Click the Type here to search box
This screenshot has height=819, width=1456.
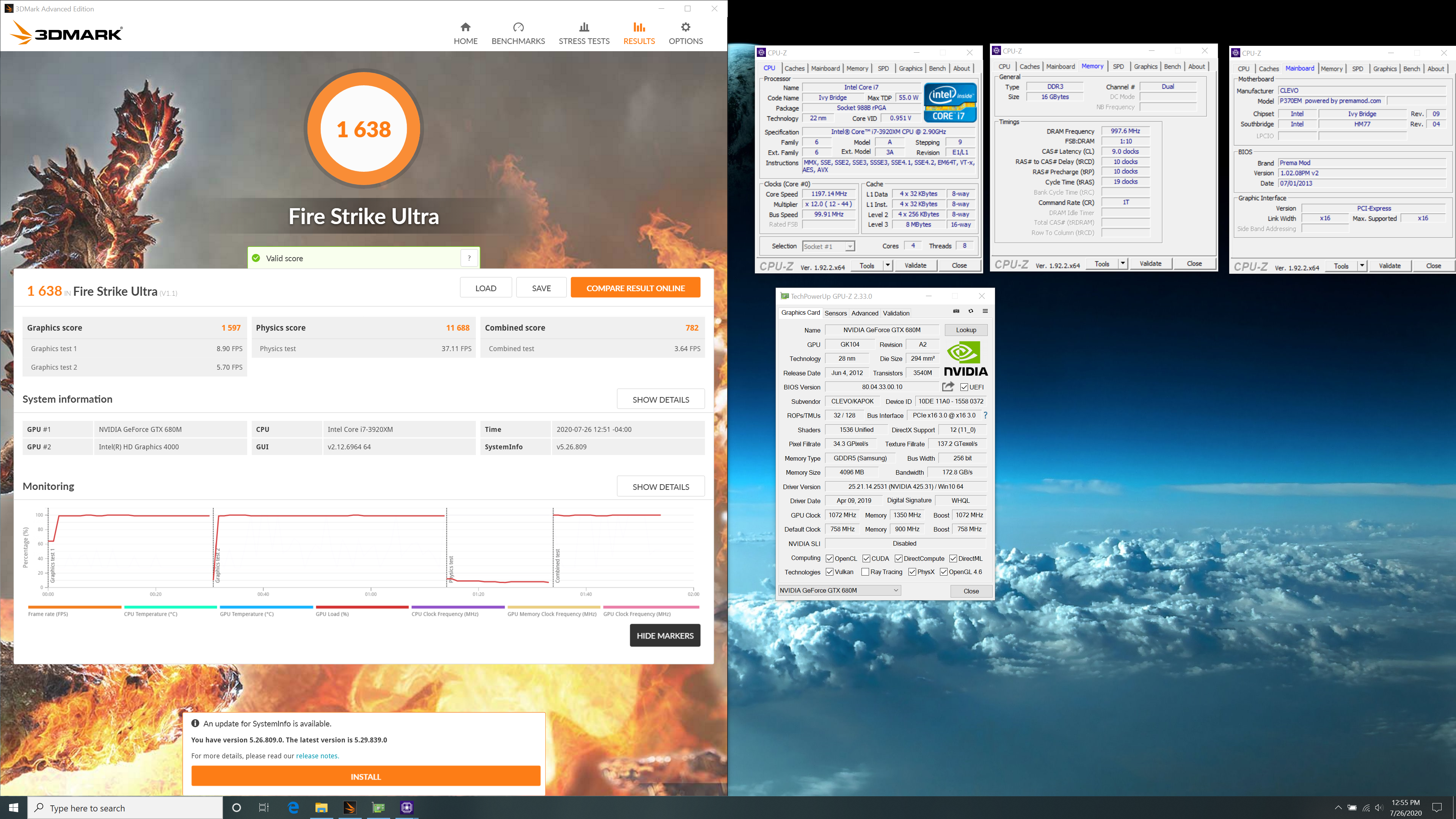point(125,808)
